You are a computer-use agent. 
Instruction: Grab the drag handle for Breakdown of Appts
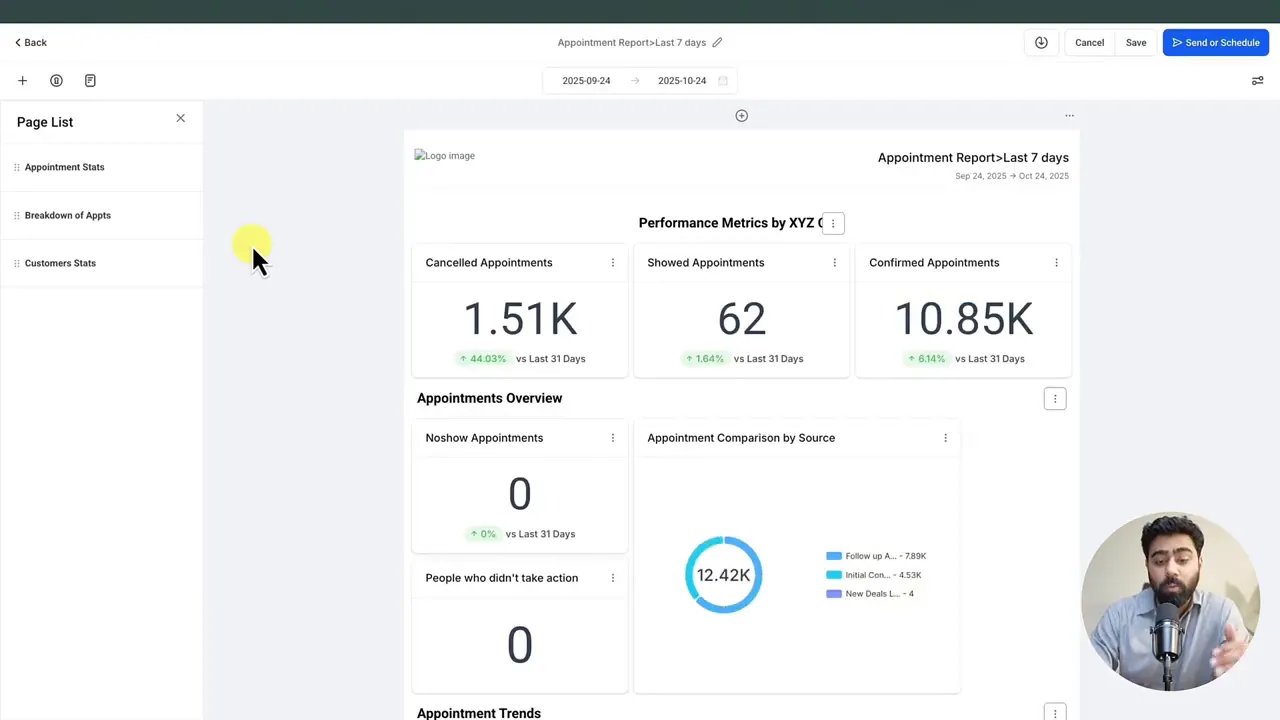click(x=16, y=215)
